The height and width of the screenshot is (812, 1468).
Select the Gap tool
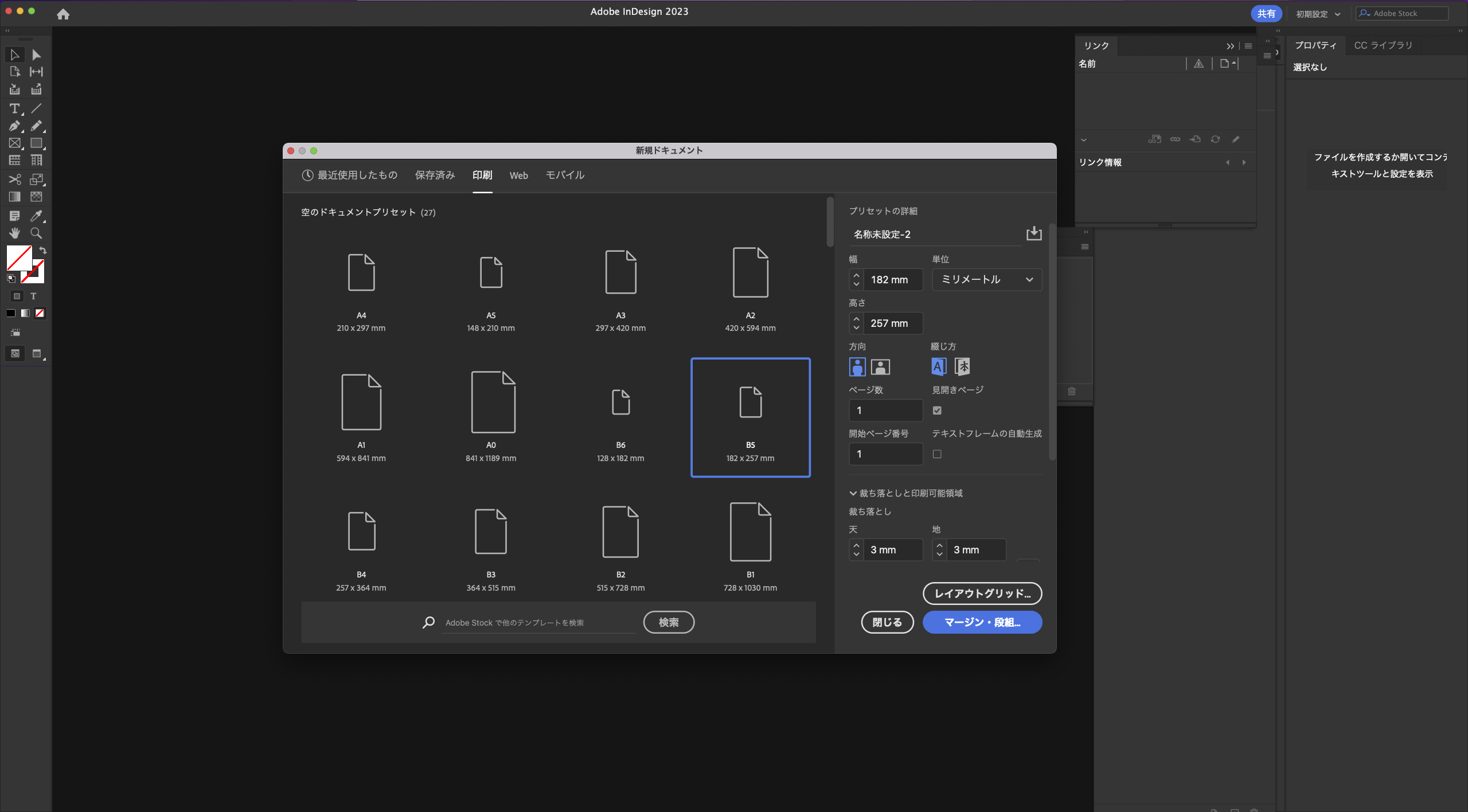[36, 72]
